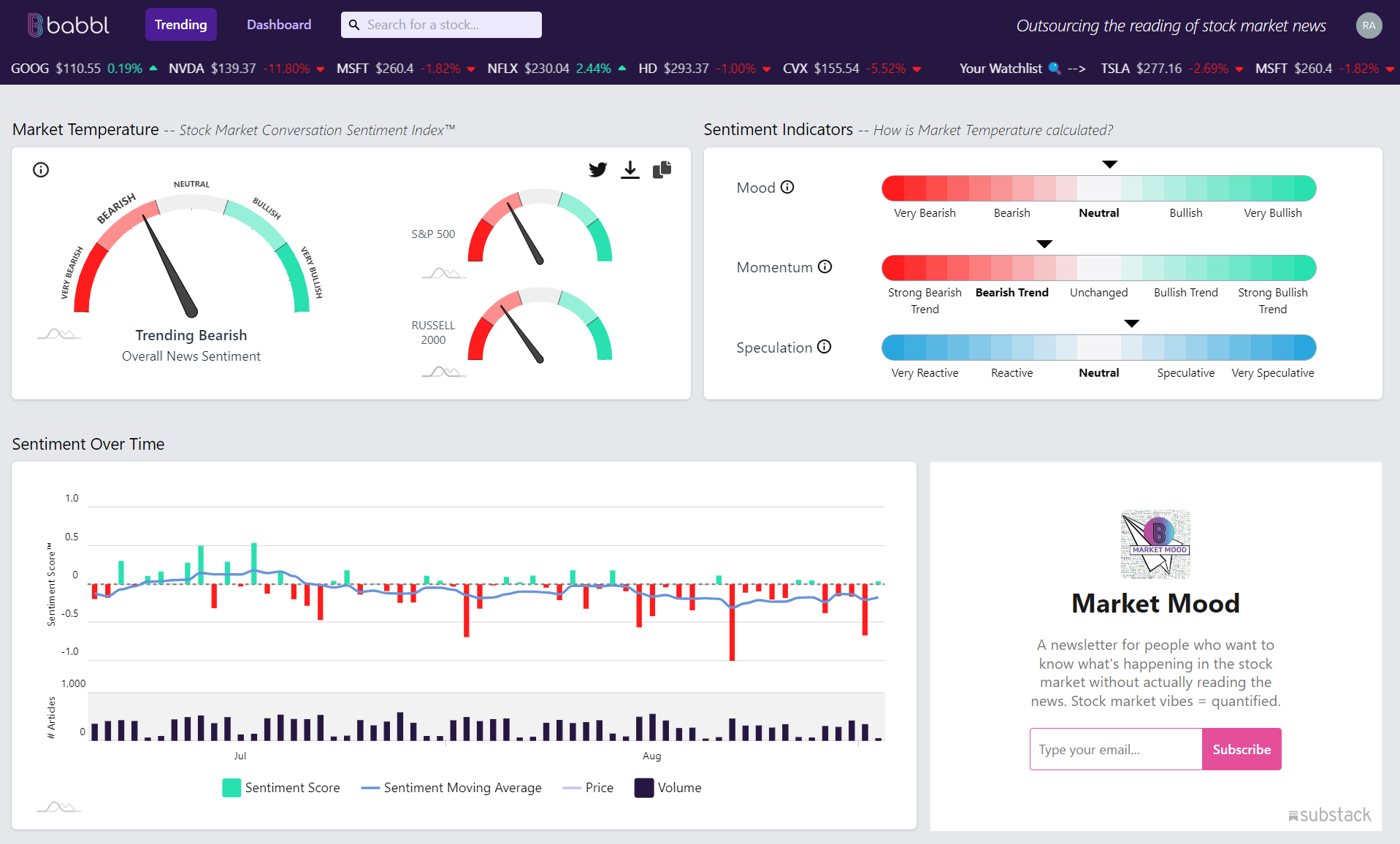Open the Trending tab
The width and height of the screenshot is (1400, 844).
click(181, 25)
